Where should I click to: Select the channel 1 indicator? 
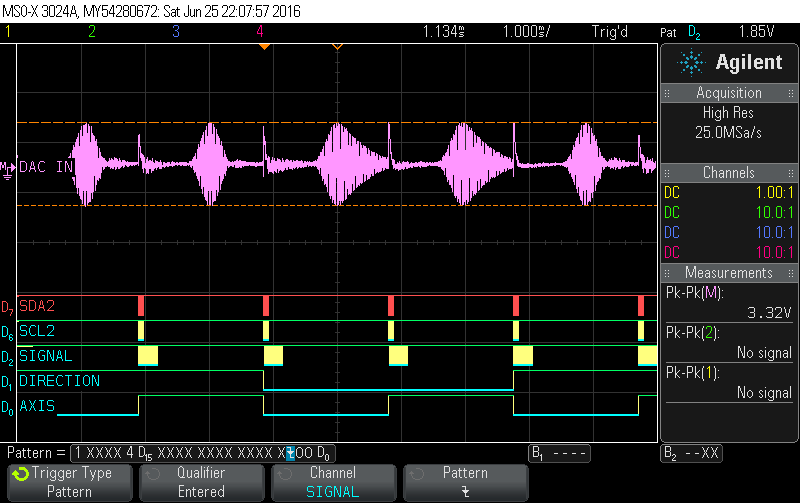pos(8,32)
